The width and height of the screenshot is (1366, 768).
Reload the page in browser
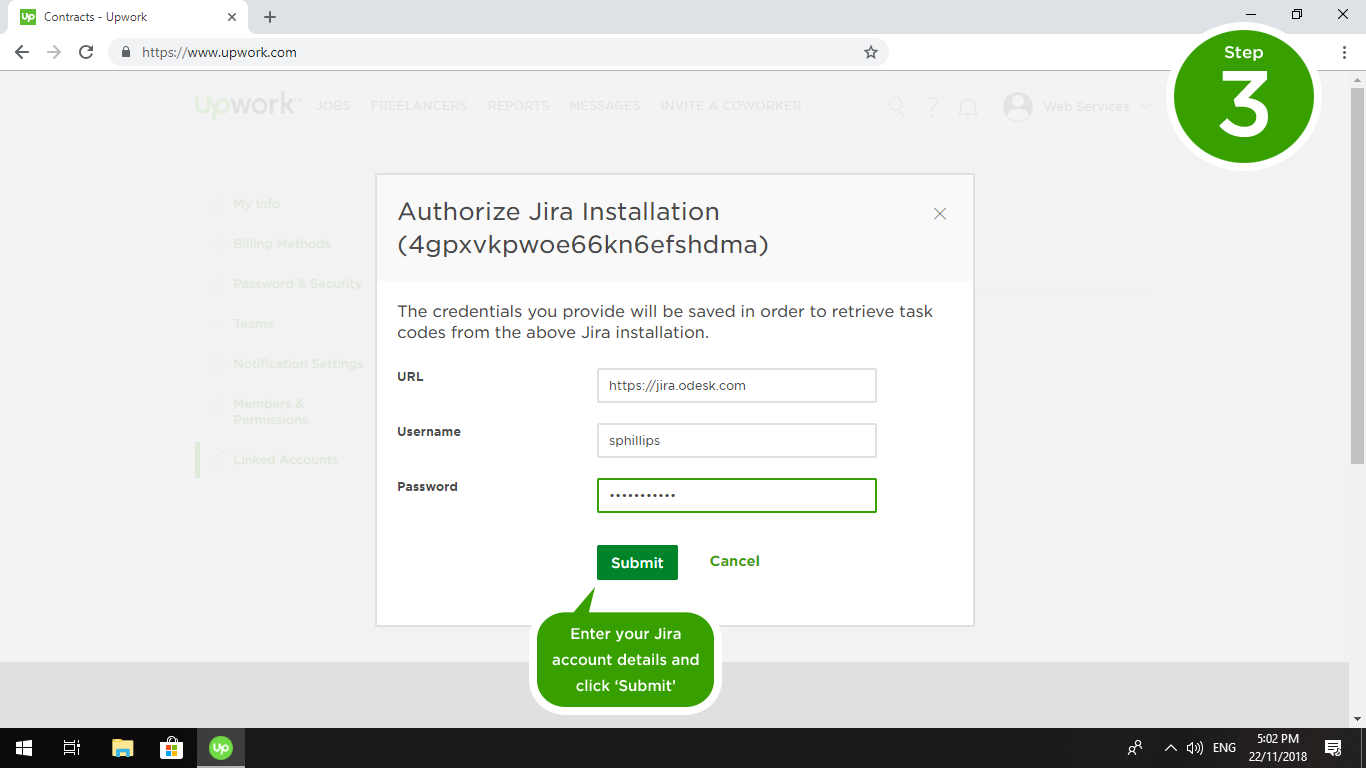tap(86, 52)
